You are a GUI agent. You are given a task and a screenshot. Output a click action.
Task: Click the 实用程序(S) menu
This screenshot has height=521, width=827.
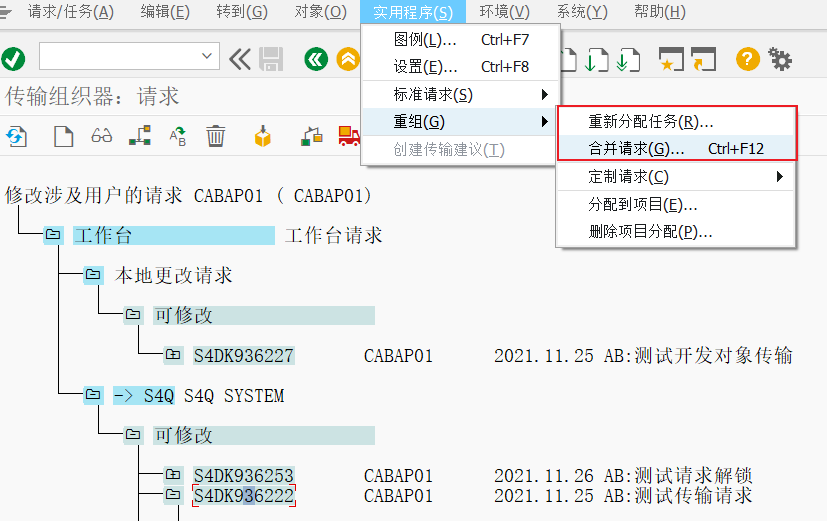[413, 12]
